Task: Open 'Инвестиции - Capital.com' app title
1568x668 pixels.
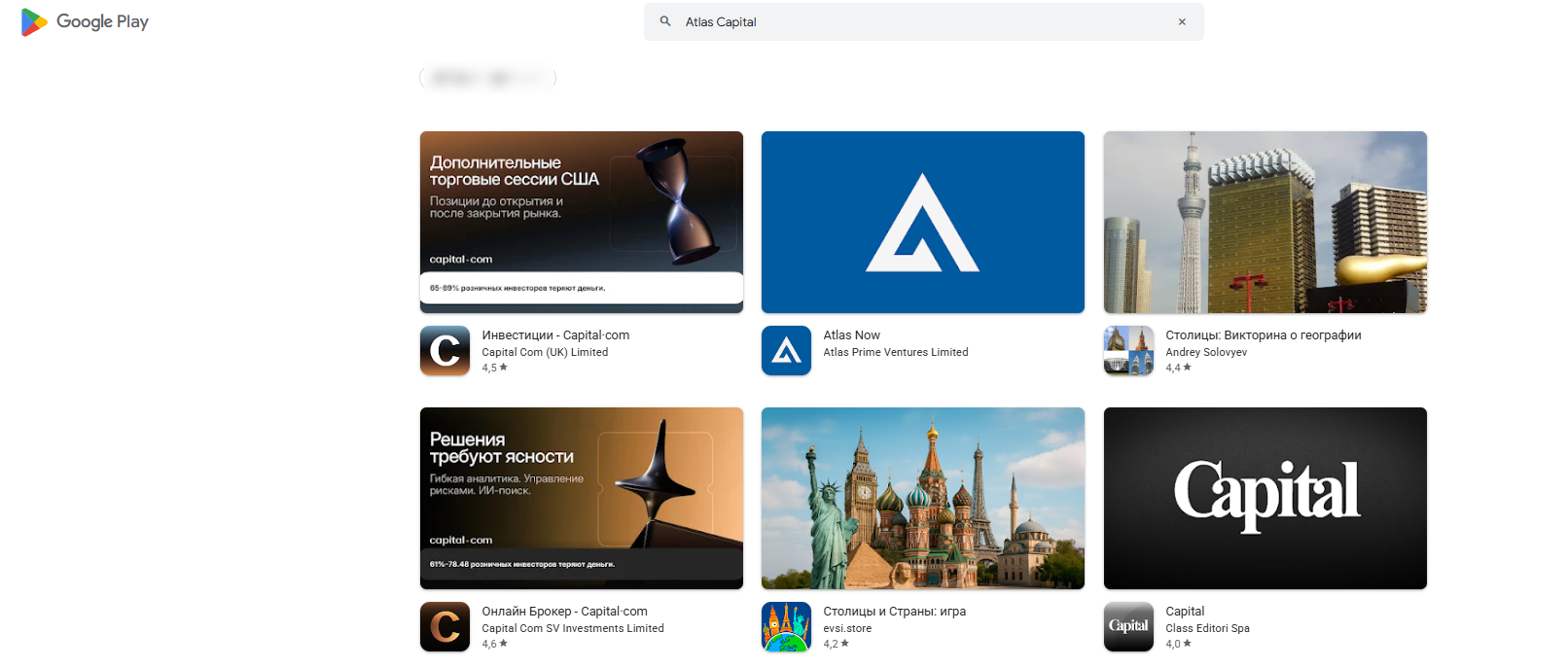Action: point(555,335)
